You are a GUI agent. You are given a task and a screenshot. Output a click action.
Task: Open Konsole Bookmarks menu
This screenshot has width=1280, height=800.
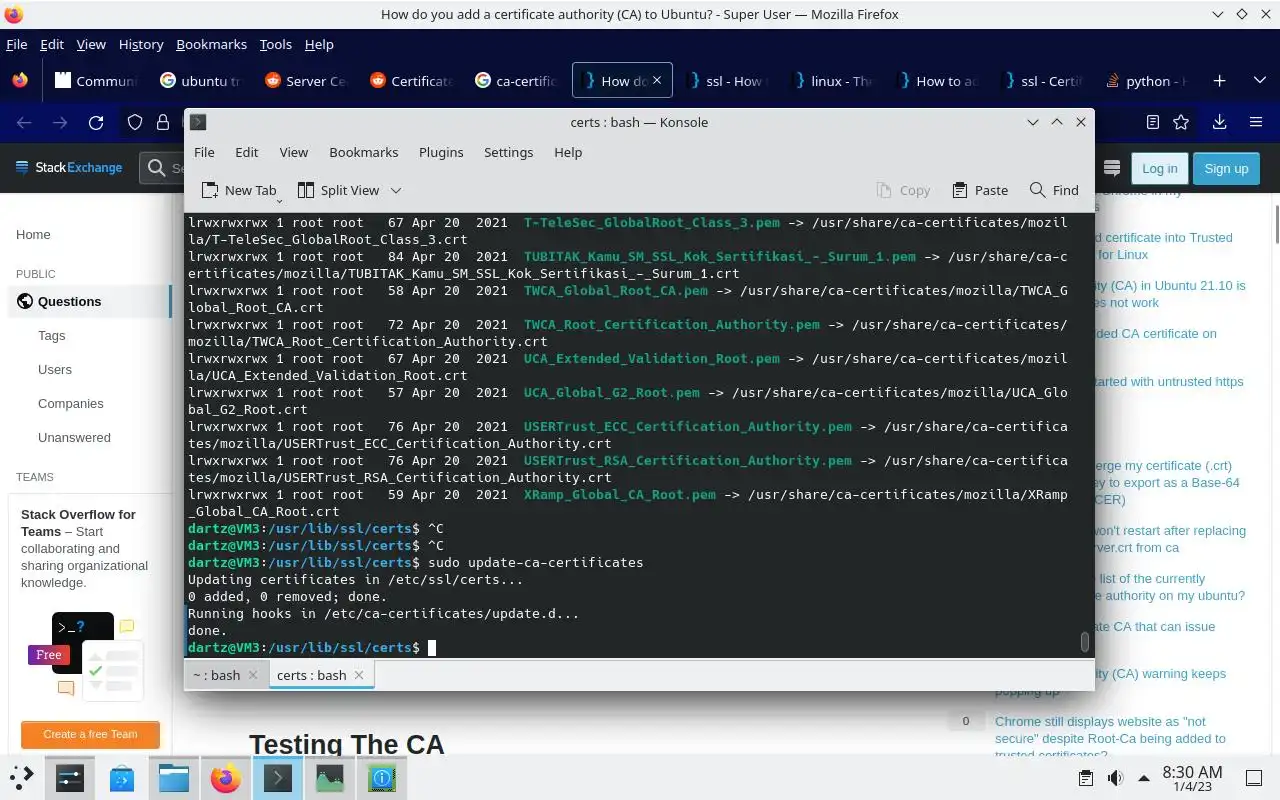(364, 152)
